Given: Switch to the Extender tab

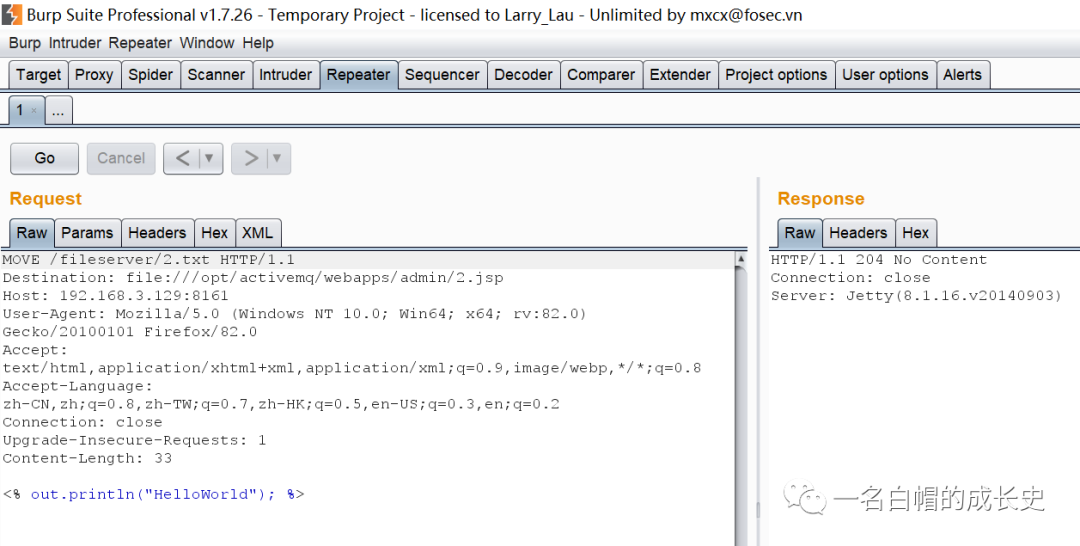Looking at the screenshot, I should 681,75.
